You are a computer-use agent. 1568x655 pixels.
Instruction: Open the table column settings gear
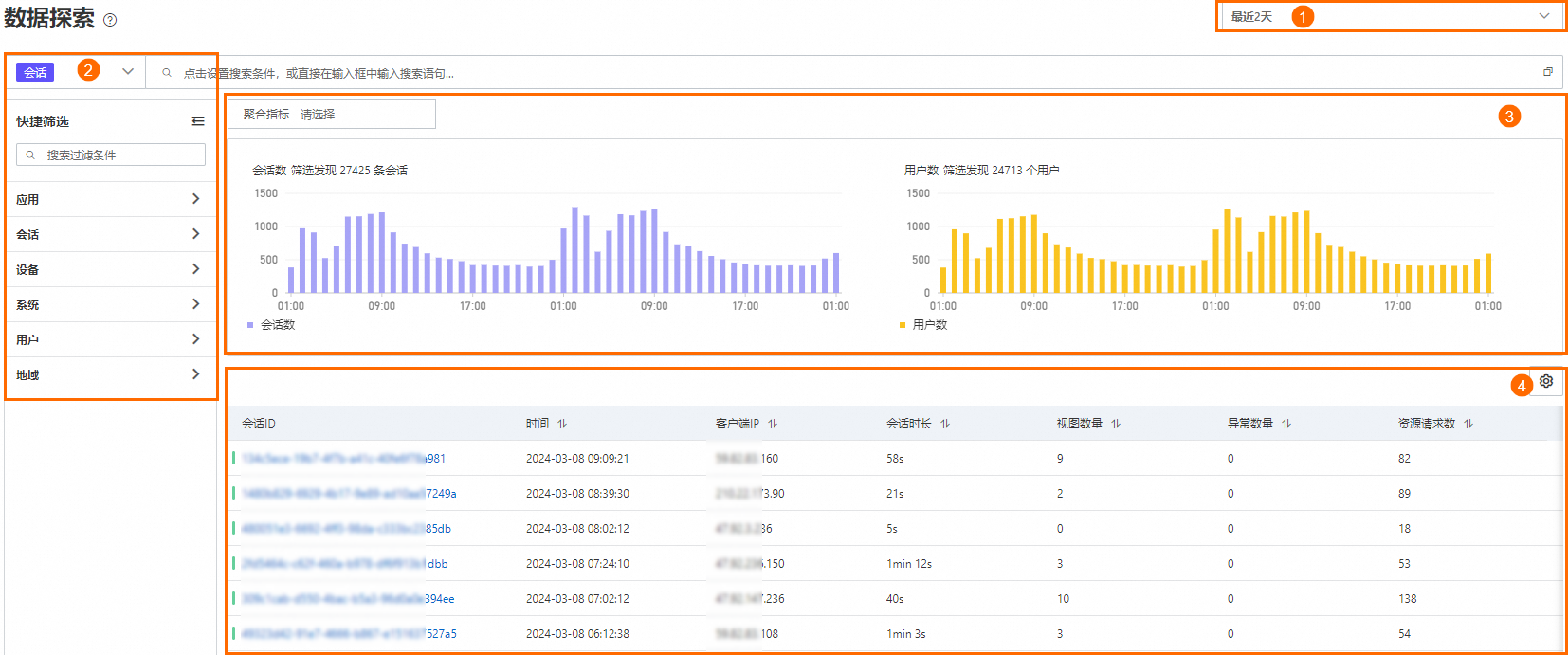[x=1546, y=381]
